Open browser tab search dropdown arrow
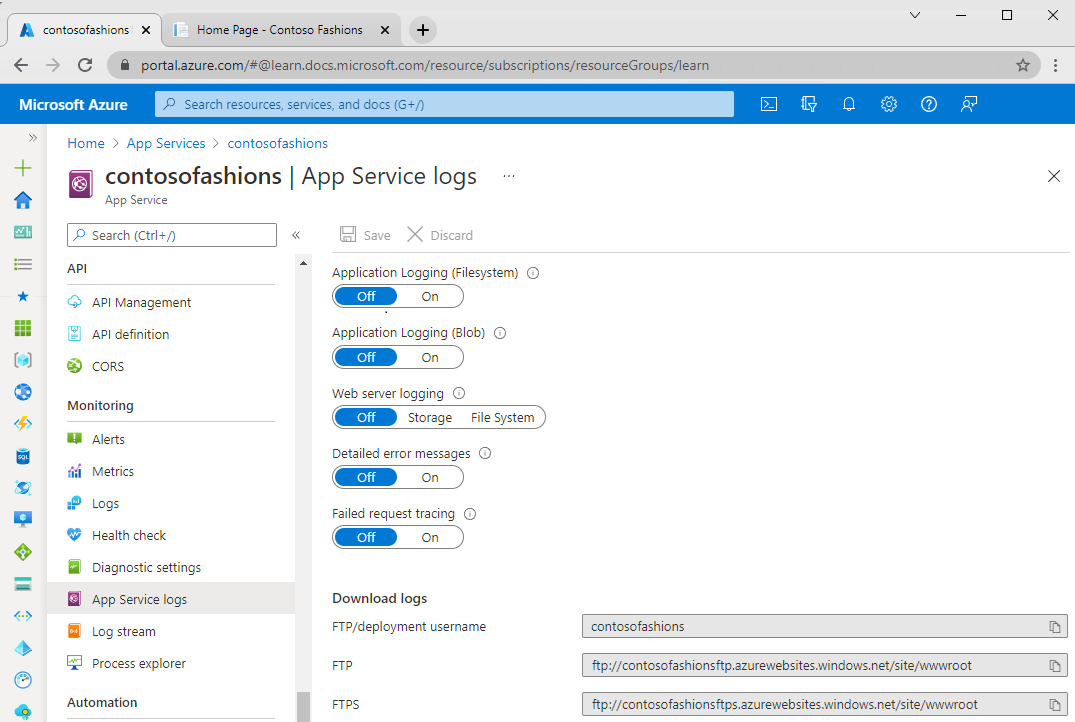The image size is (1075, 722). click(915, 15)
